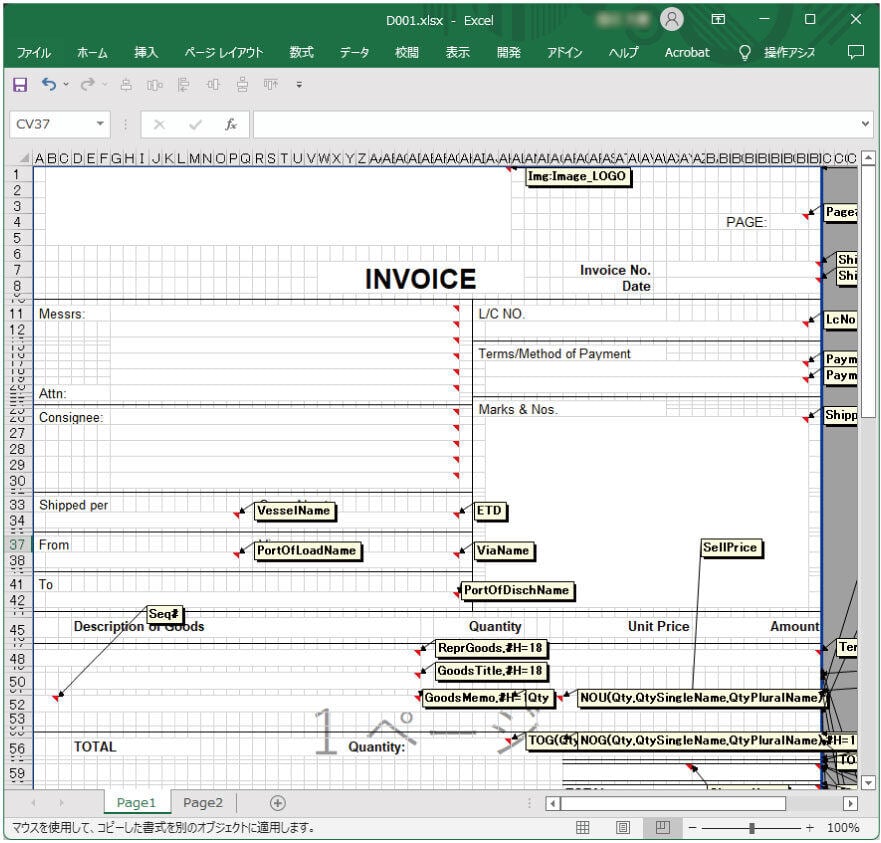Click the distribute horizontally icon

point(155,85)
